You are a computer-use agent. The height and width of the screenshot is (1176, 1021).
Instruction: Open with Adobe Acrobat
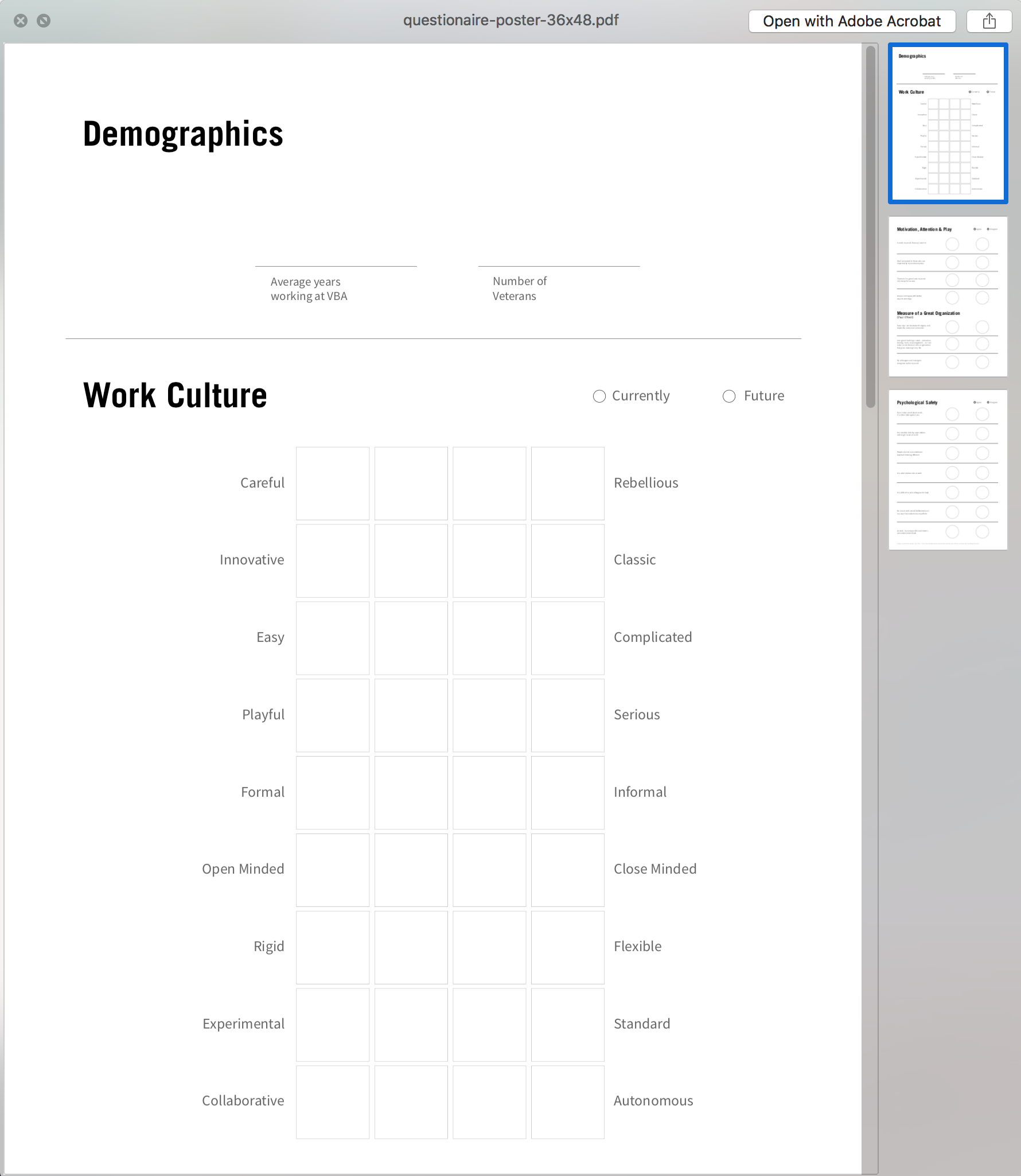click(852, 21)
